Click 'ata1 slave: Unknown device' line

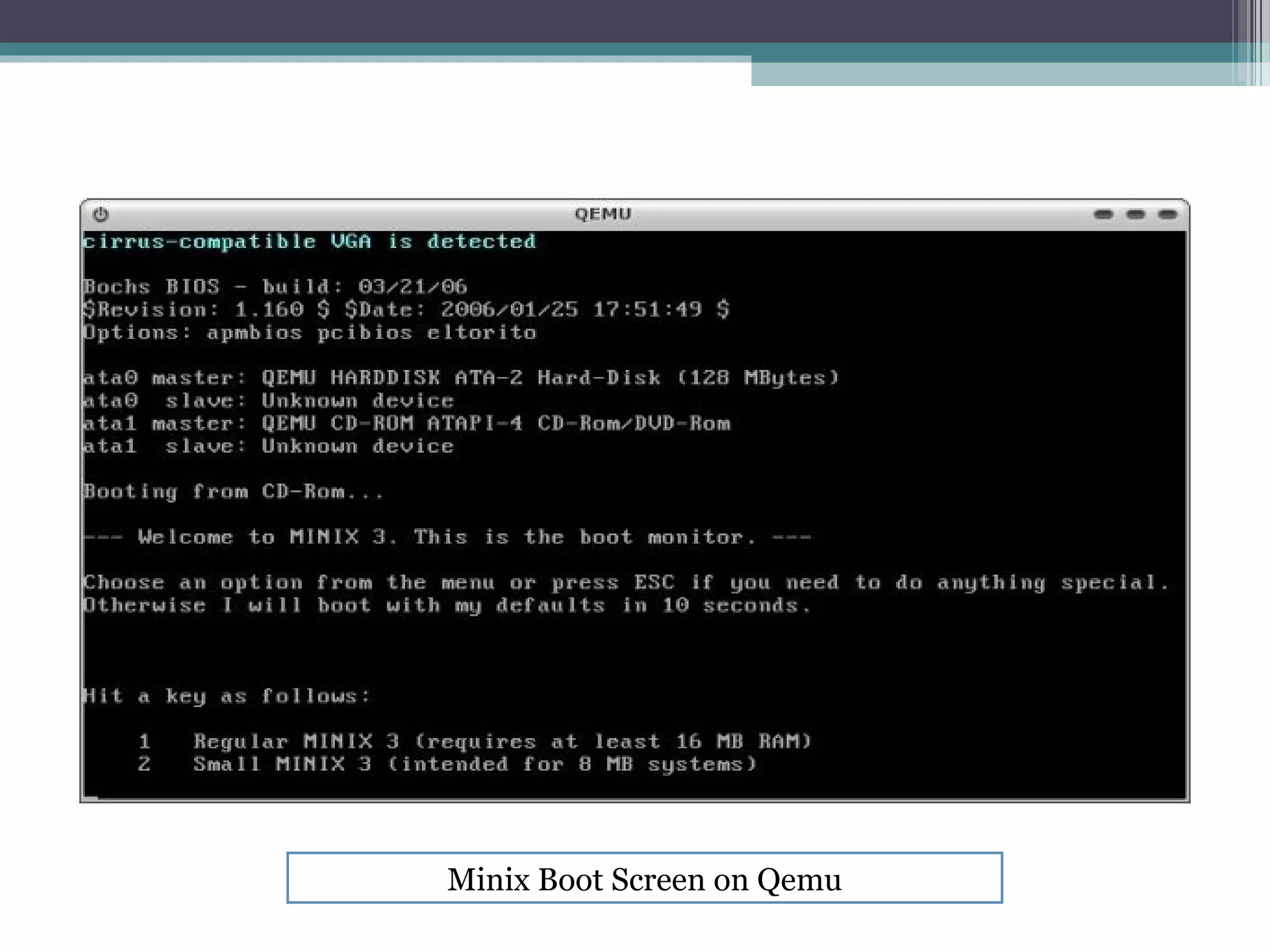click(268, 446)
